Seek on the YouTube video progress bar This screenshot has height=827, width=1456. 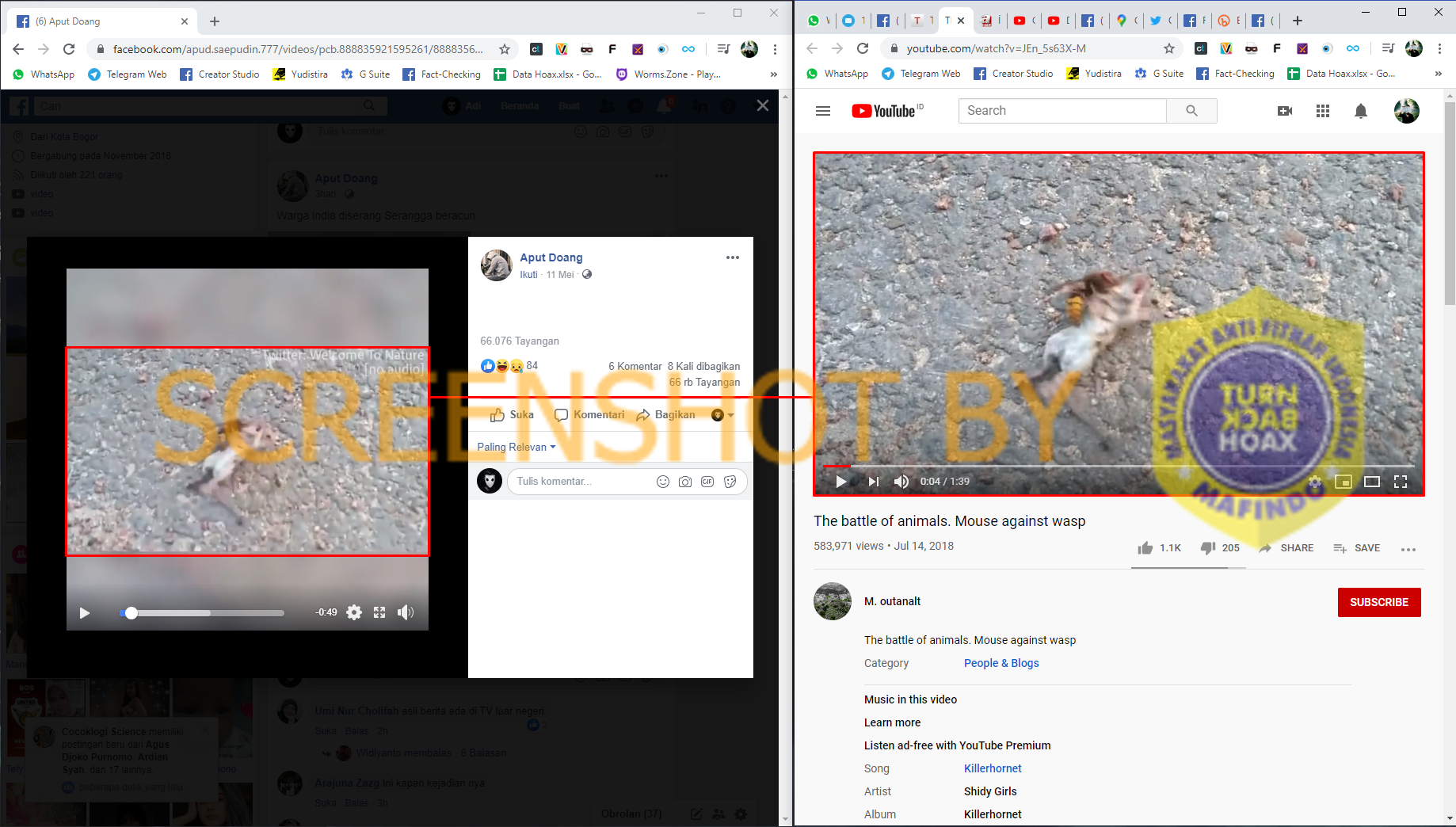pyautogui.click(x=1119, y=466)
